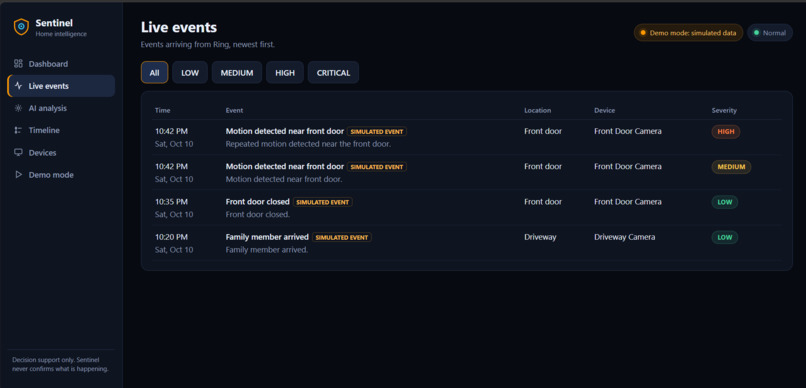Open the Devices page
806x388 pixels.
tap(61, 153)
